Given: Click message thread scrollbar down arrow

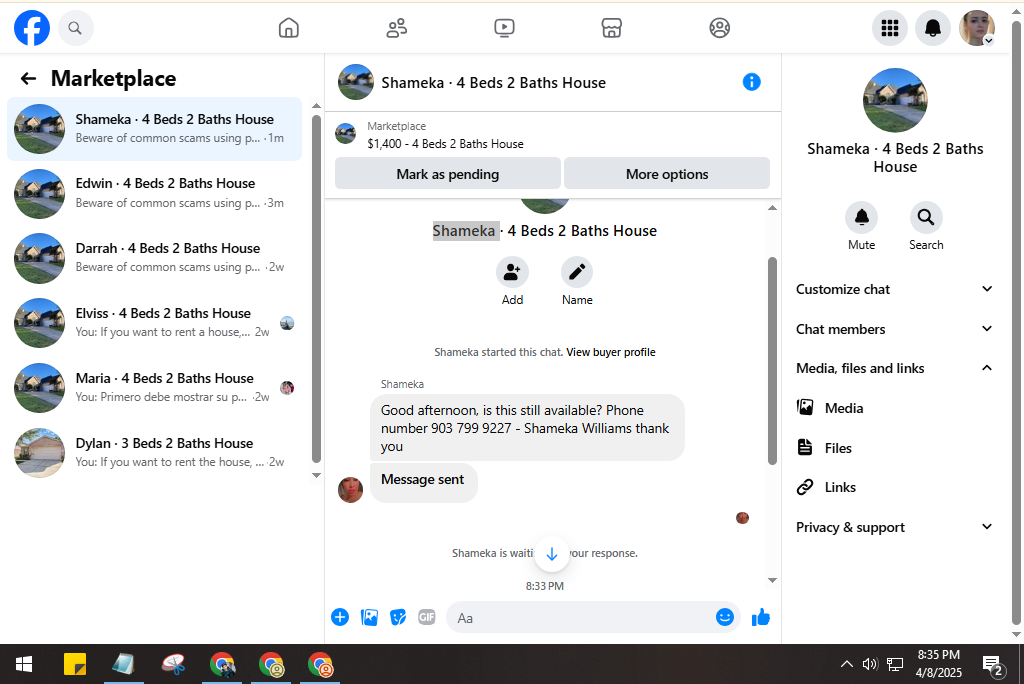Looking at the screenshot, I should click(x=772, y=580).
